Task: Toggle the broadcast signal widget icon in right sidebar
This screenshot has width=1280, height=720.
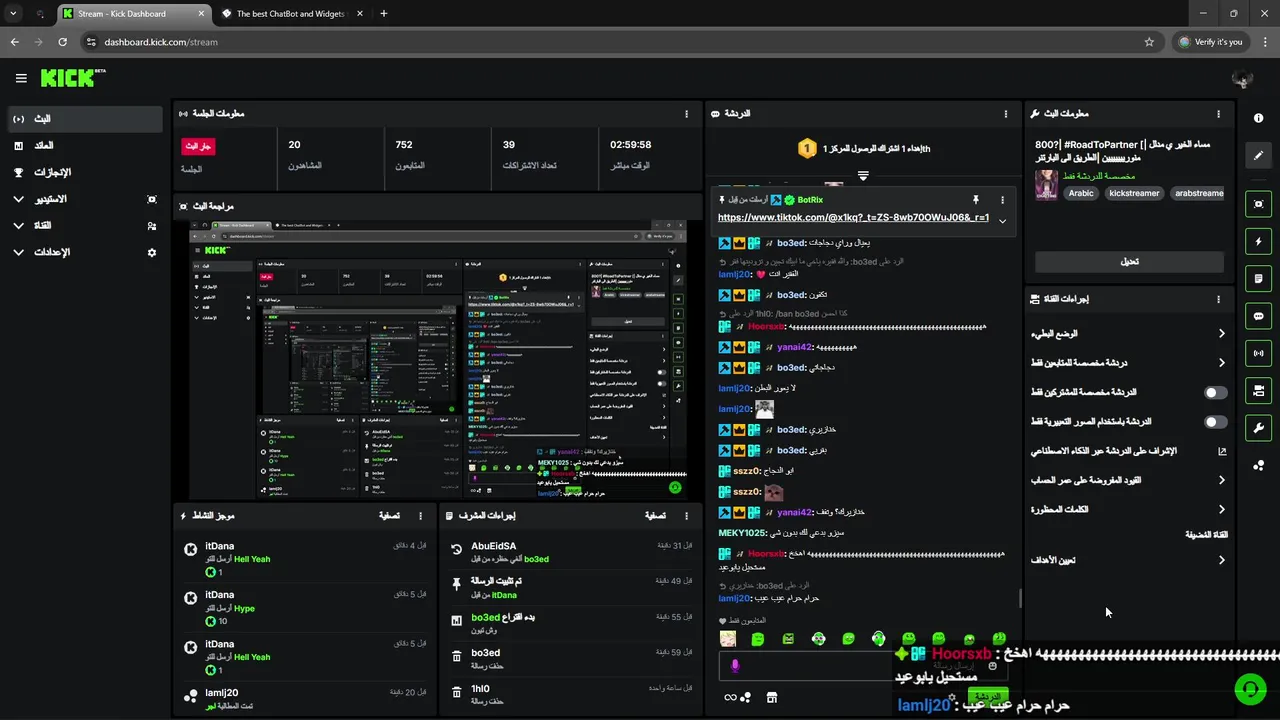Action: click(x=1258, y=353)
